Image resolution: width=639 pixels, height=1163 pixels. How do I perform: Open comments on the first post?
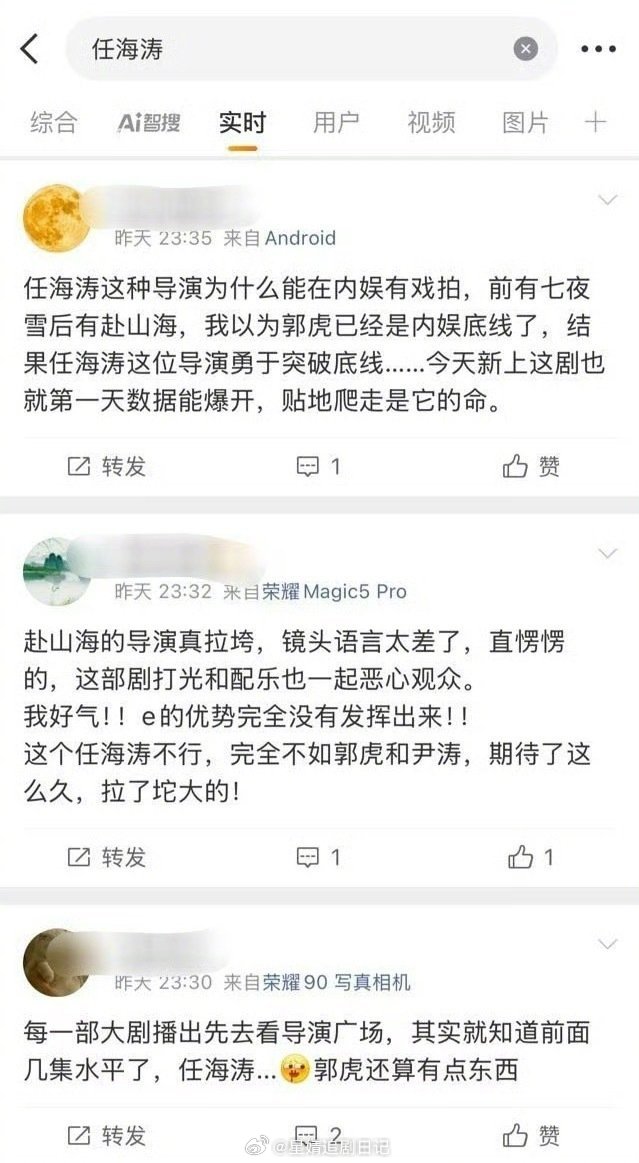click(318, 467)
